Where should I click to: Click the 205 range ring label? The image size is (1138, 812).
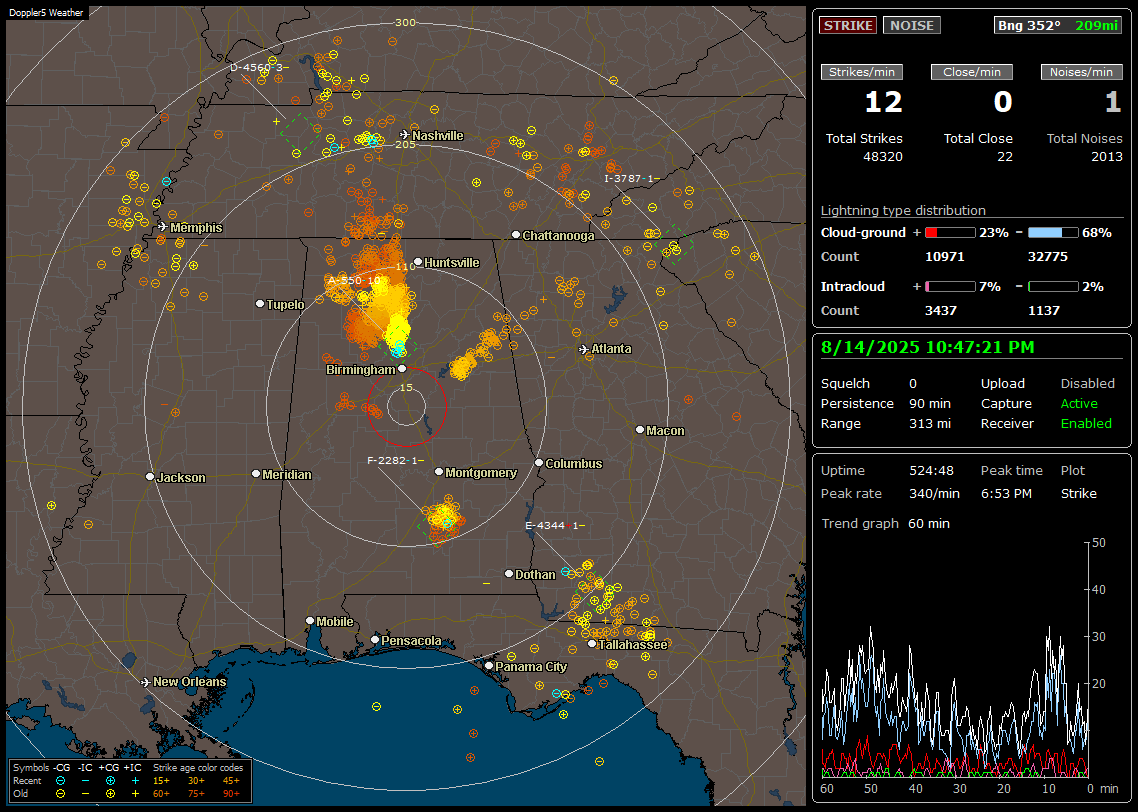405,144
